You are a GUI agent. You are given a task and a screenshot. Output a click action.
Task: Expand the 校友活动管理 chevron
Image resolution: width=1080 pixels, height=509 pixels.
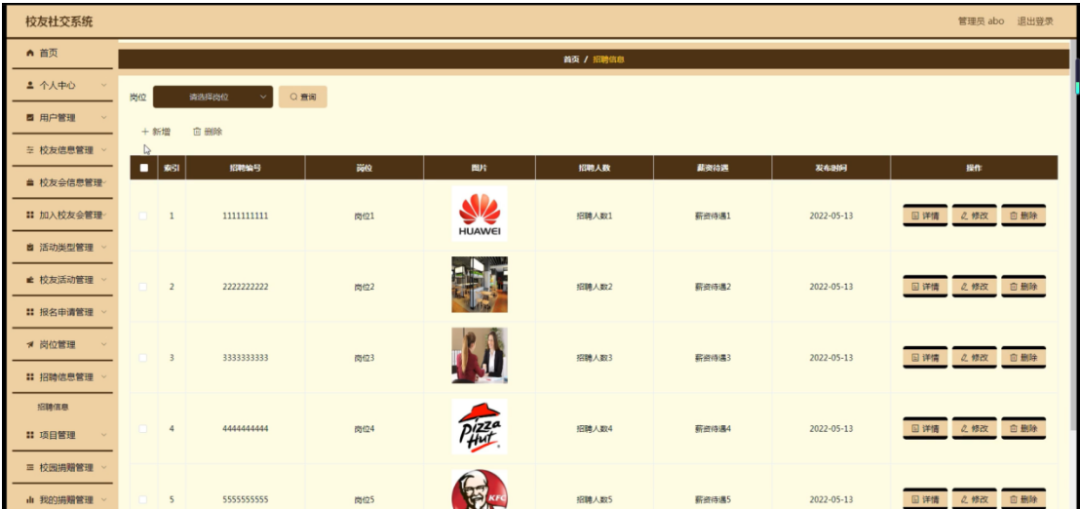pyautogui.click(x=104, y=280)
